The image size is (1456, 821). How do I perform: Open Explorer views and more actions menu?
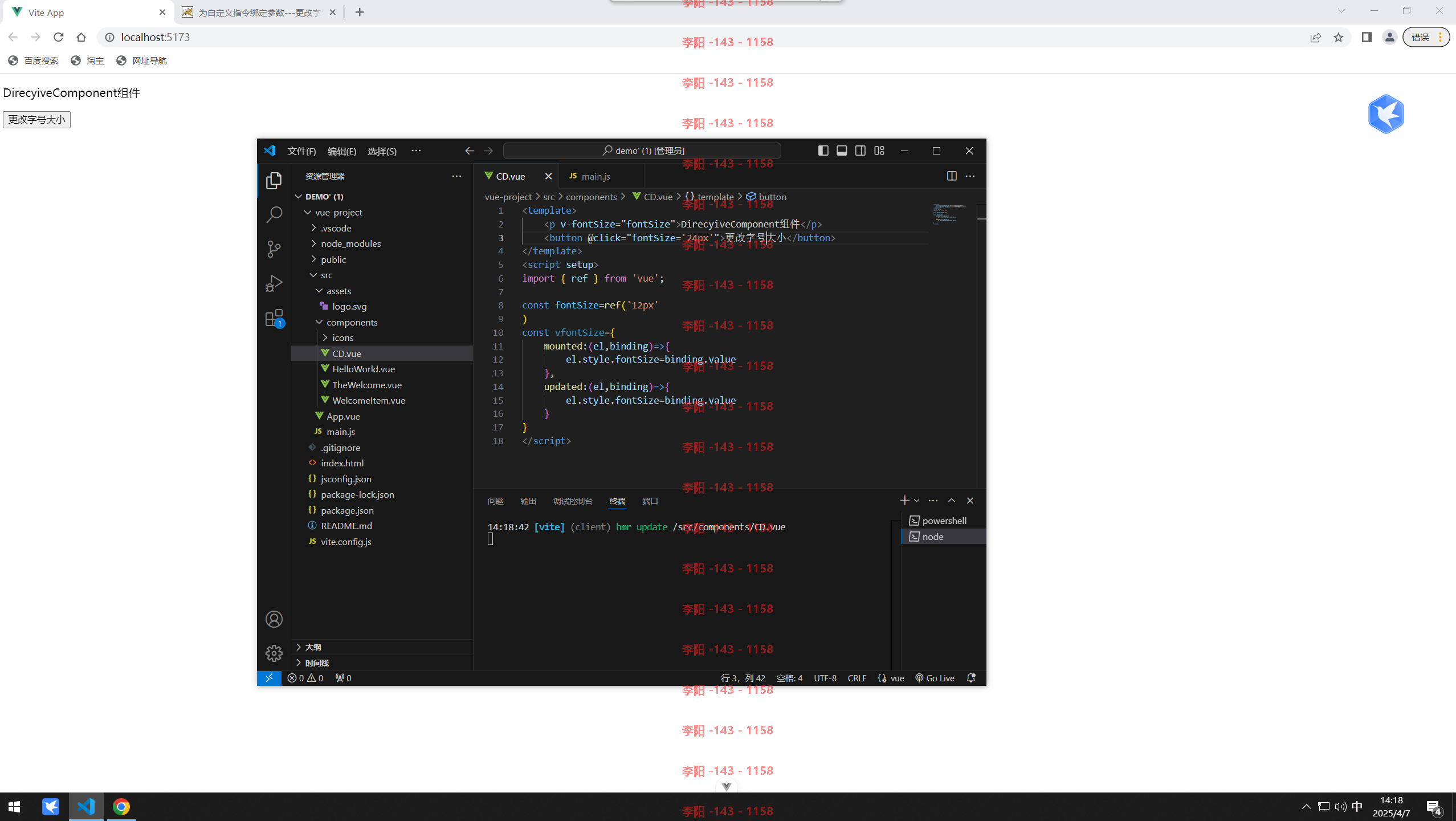tap(456, 176)
